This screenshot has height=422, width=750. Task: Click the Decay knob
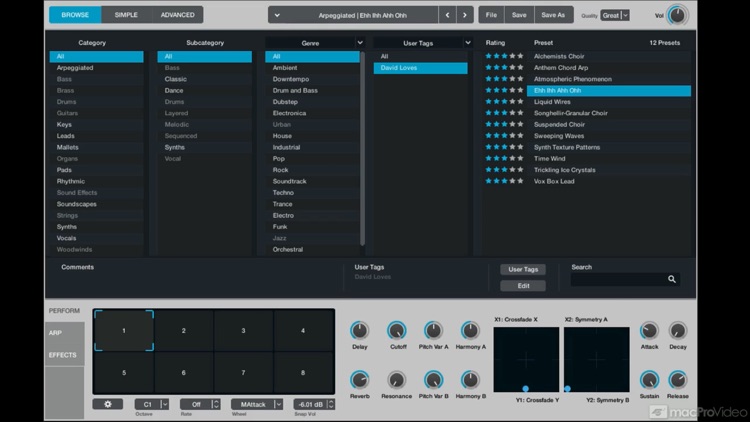(x=677, y=331)
